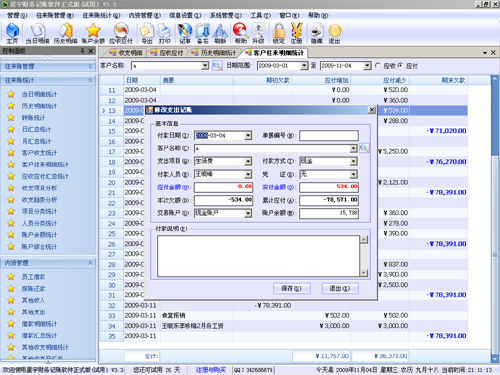This screenshot has height=375, width=500.
Task: Expand the 往来账管理 sidebar section
Action: (x=90, y=66)
